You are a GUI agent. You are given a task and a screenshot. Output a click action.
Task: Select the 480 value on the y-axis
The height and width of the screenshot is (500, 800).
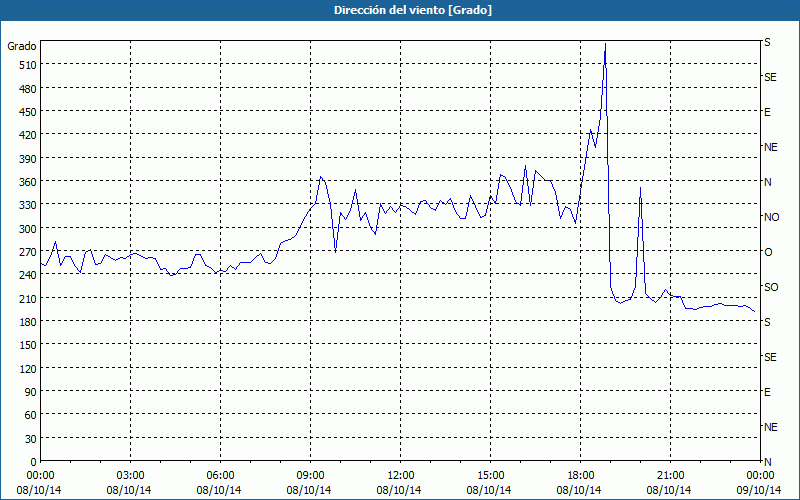(29, 89)
